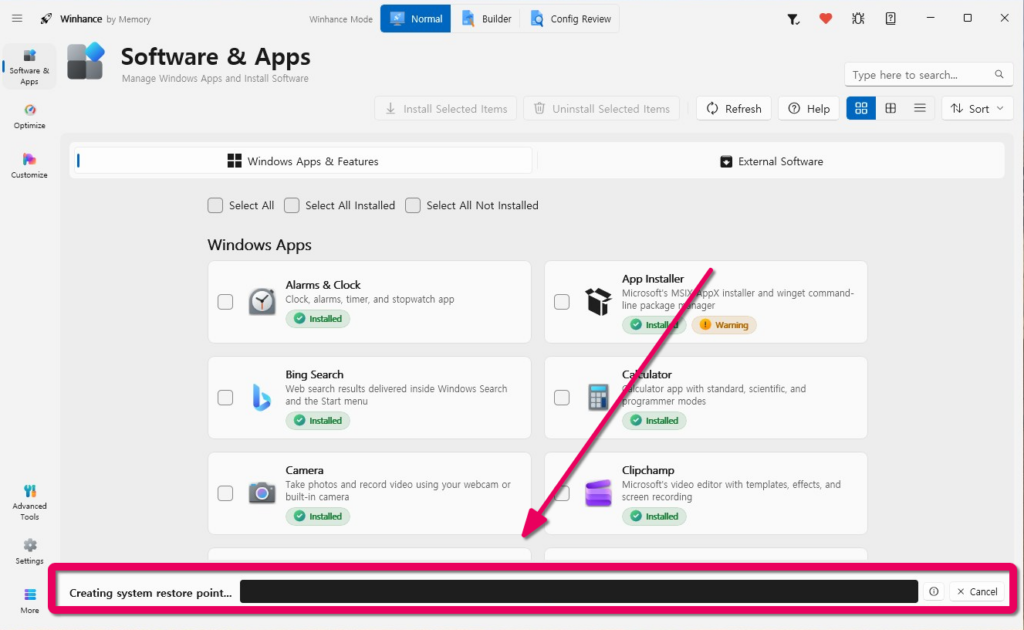Switch to the compact grid view icon

pyautogui.click(x=890, y=108)
